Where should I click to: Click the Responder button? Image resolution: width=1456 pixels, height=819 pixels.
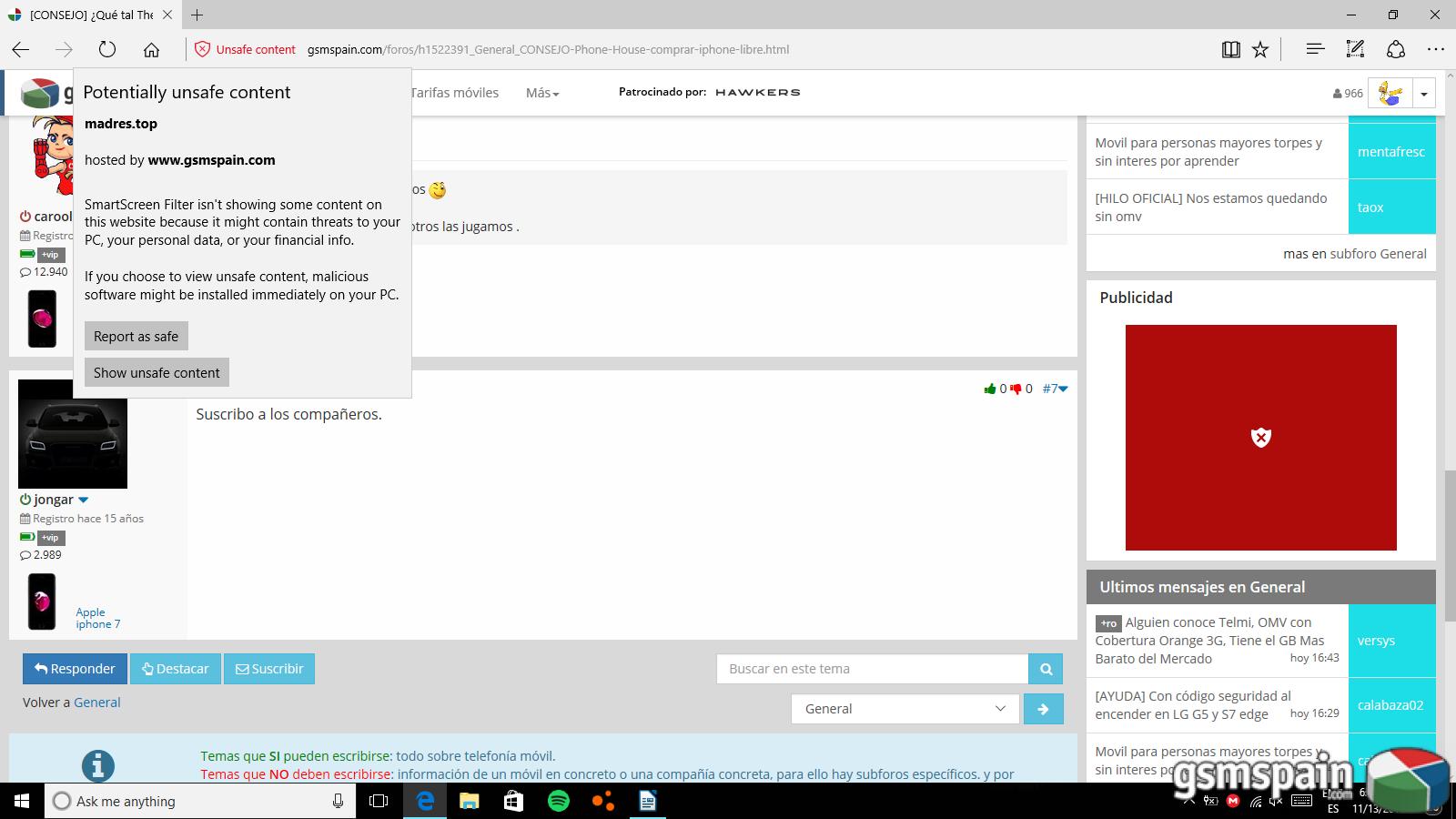click(75, 669)
